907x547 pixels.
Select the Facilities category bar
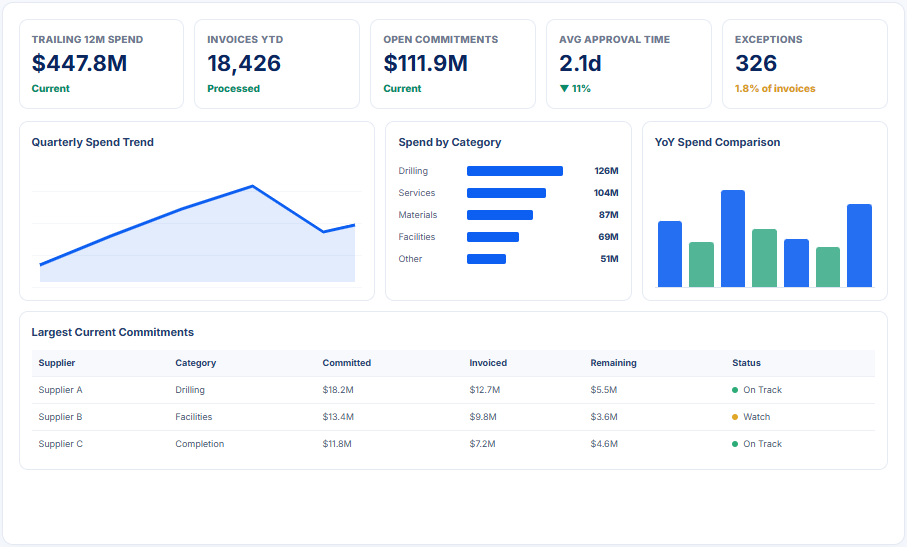coord(493,237)
